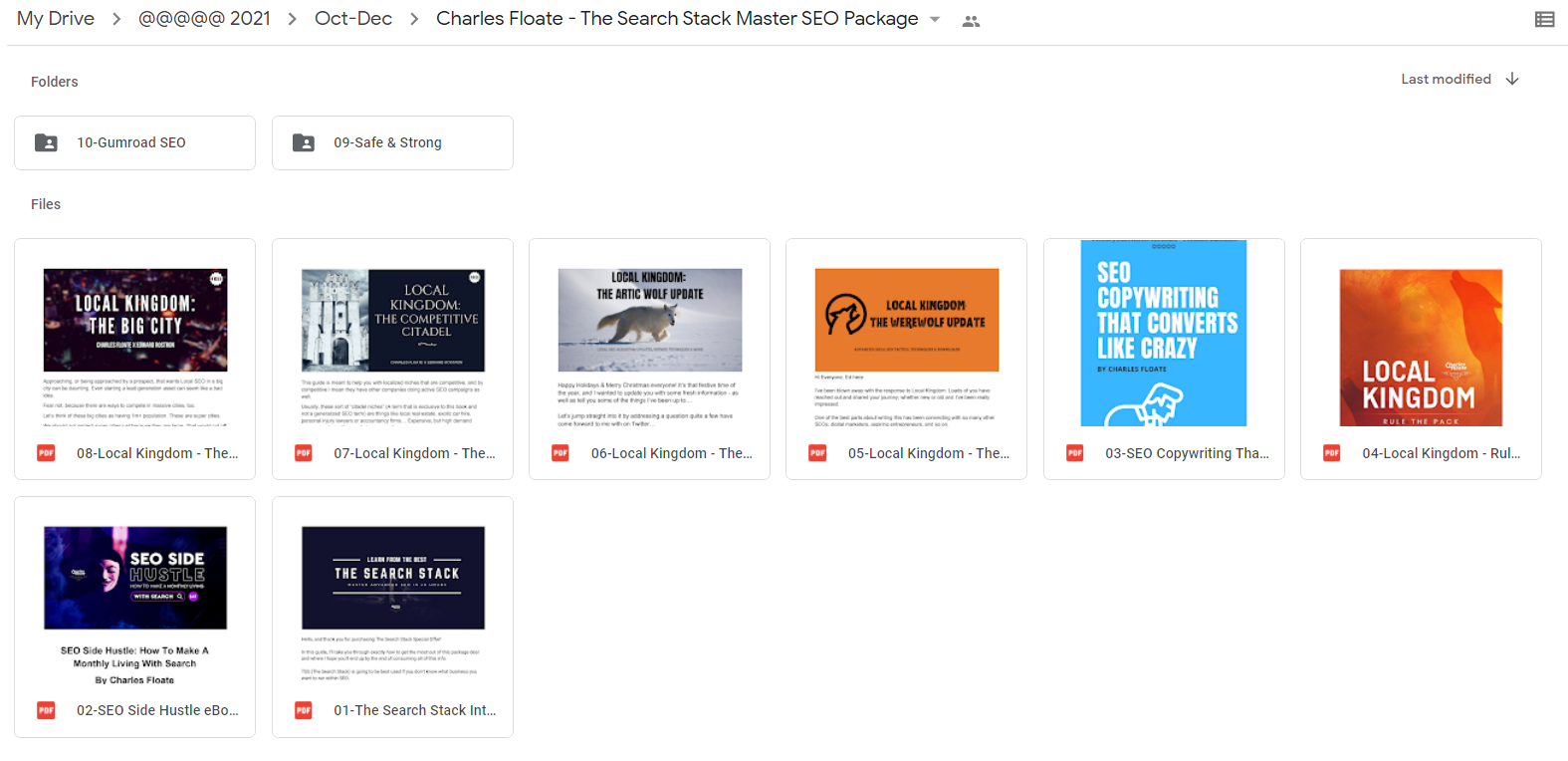This screenshot has width=1568, height=761.
Task: Click PDF icon of 04-Local Kingdom file
Action: (x=1332, y=453)
